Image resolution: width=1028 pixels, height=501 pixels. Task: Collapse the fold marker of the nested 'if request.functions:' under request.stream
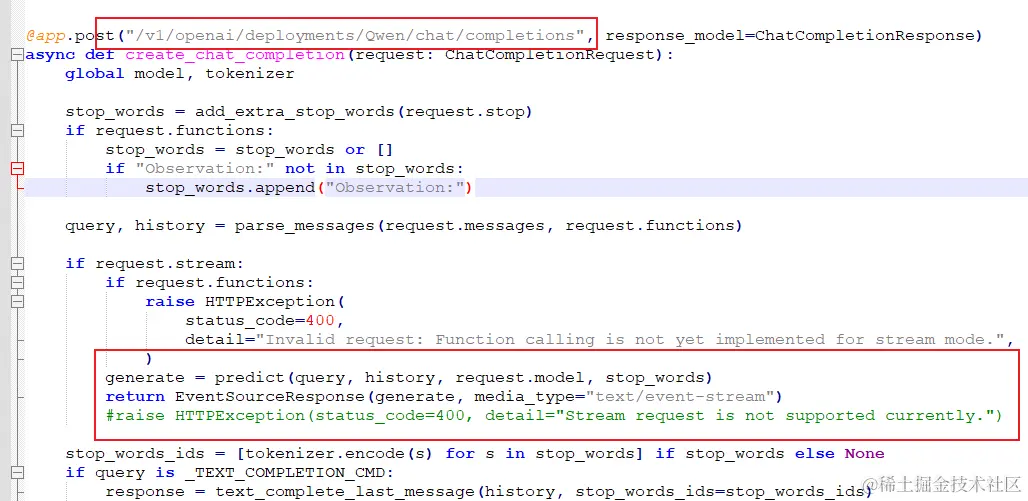tap(18, 283)
